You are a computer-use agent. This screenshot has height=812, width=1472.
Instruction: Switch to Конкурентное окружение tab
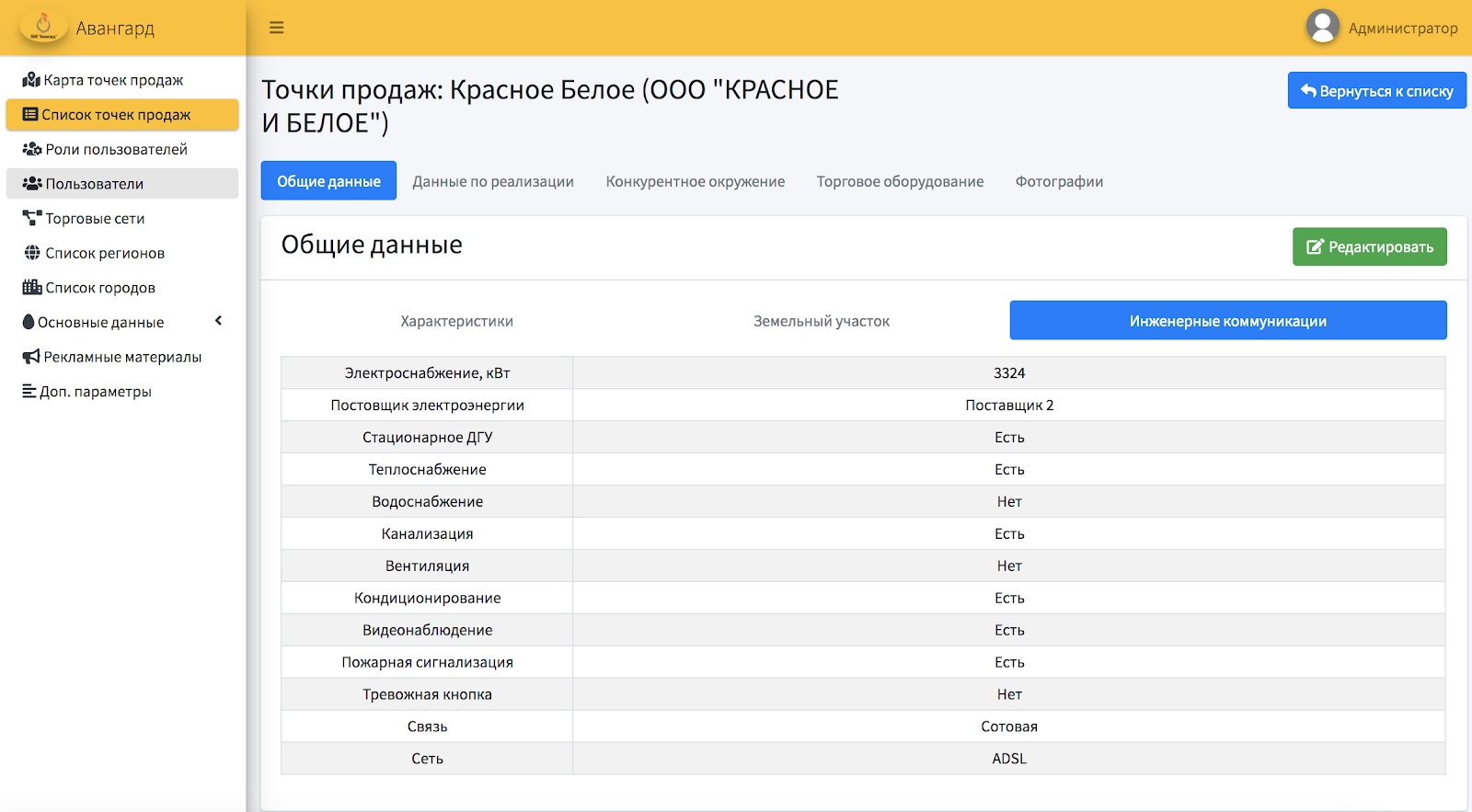(x=696, y=181)
